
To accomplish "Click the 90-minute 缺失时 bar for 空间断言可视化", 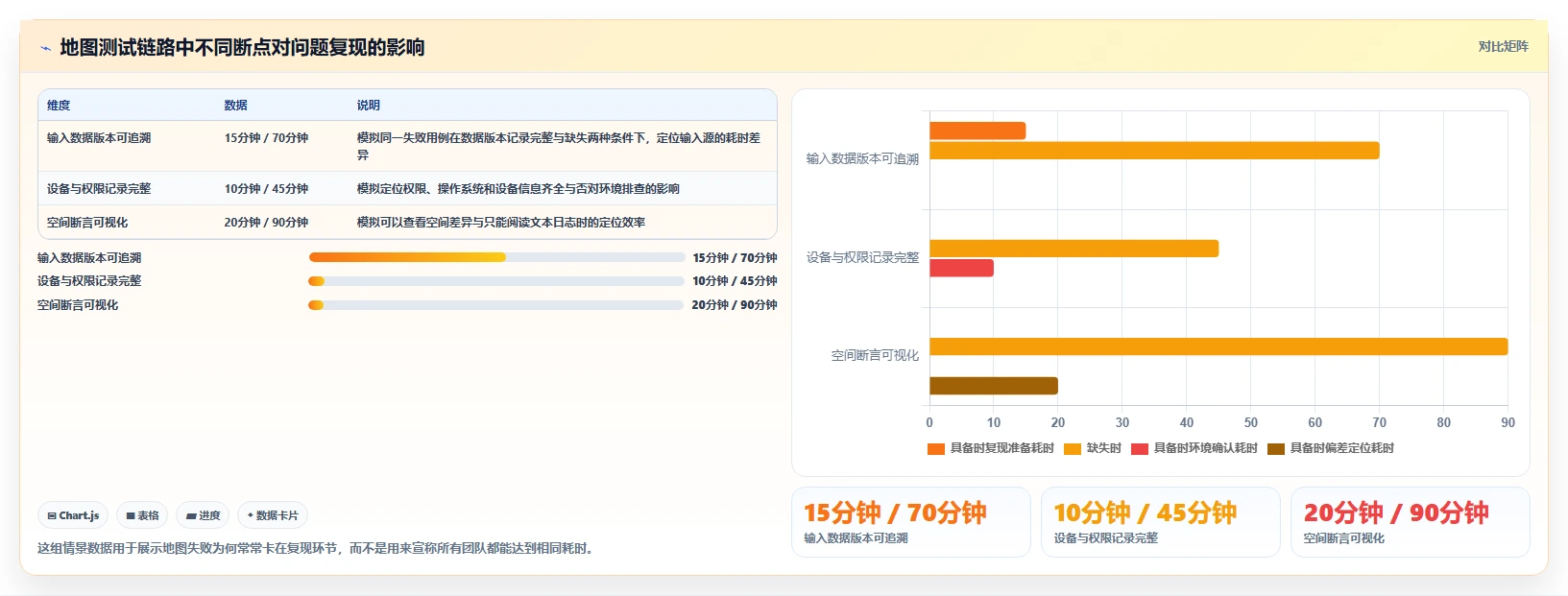I will (x=1218, y=346).
